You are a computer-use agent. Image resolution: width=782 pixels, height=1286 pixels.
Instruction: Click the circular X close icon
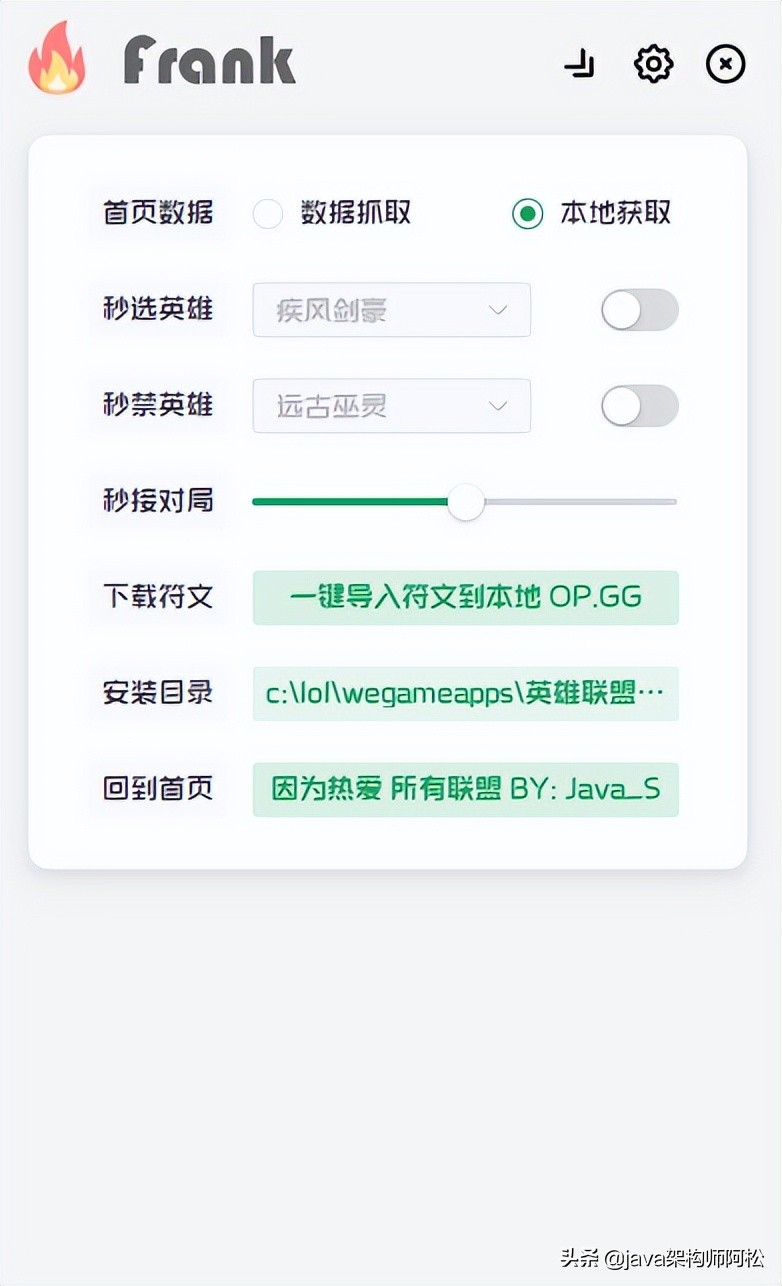[725, 64]
